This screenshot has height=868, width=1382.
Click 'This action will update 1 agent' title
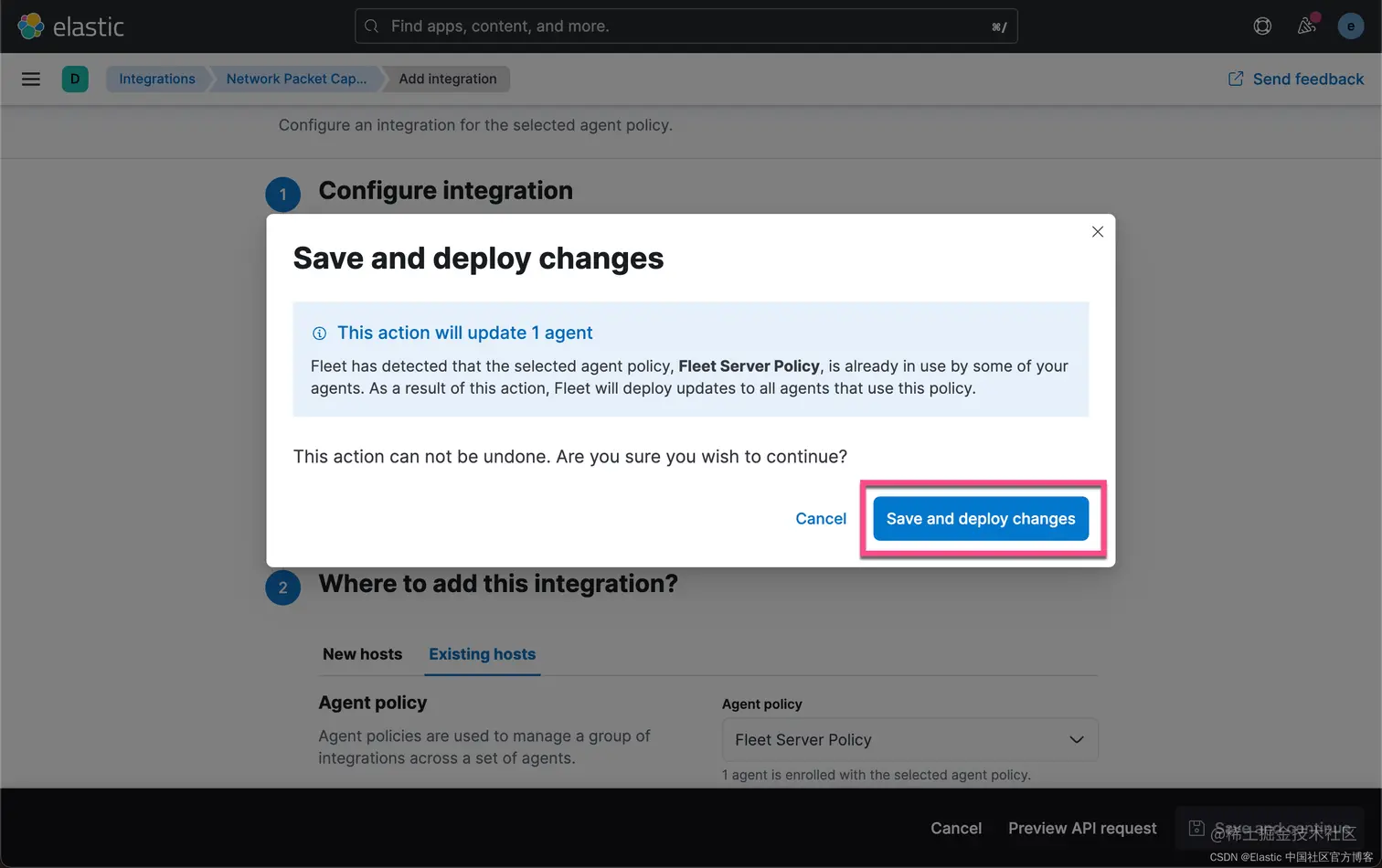(464, 333)
